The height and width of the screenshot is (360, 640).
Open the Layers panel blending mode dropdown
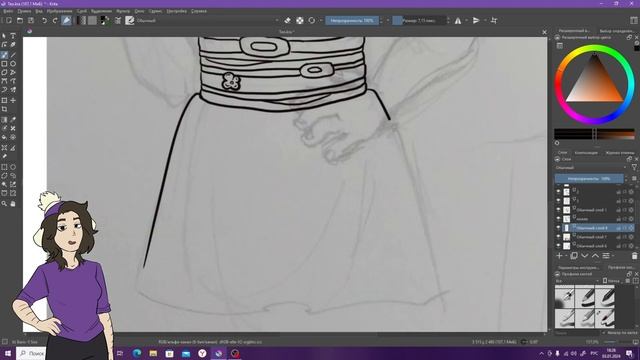coord(591,167)
